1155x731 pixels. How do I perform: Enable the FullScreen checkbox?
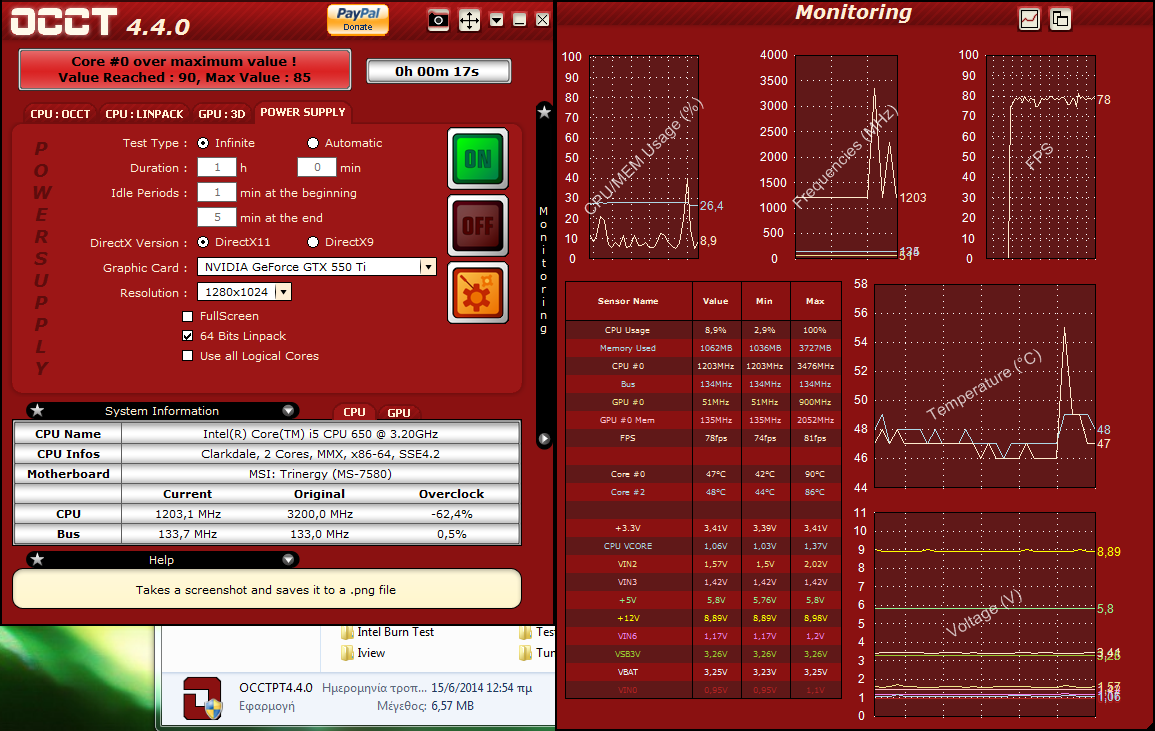(187, 316)
